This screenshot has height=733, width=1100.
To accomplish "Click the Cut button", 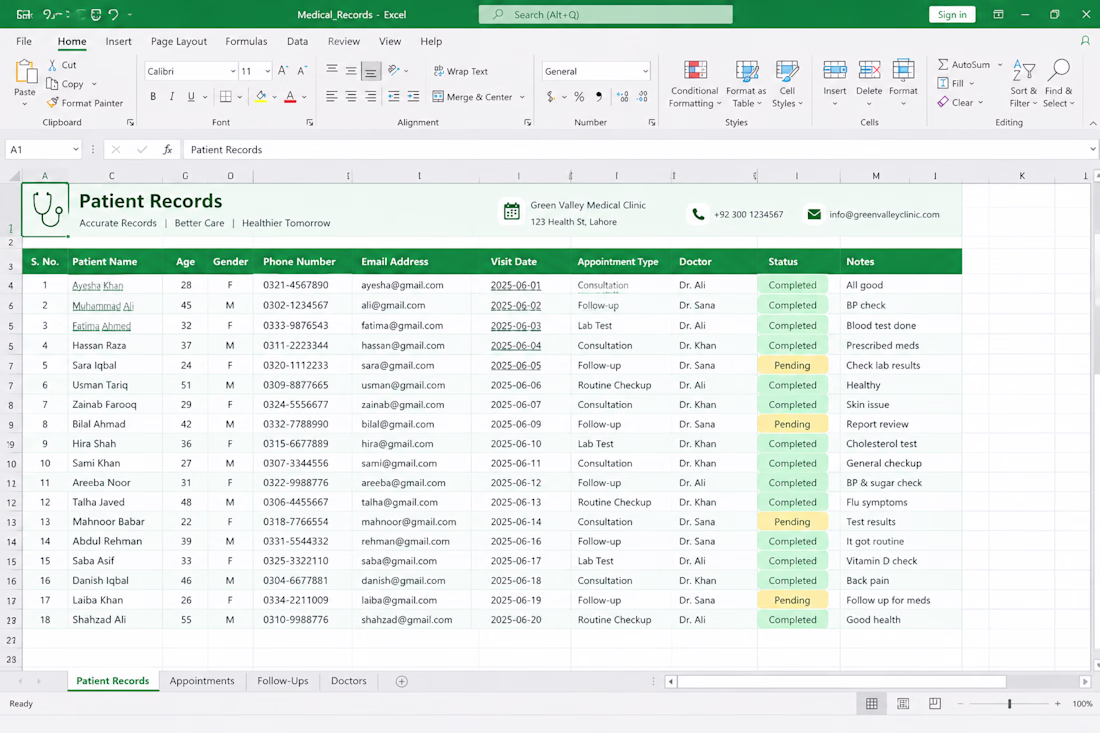I will pos(62,65).
